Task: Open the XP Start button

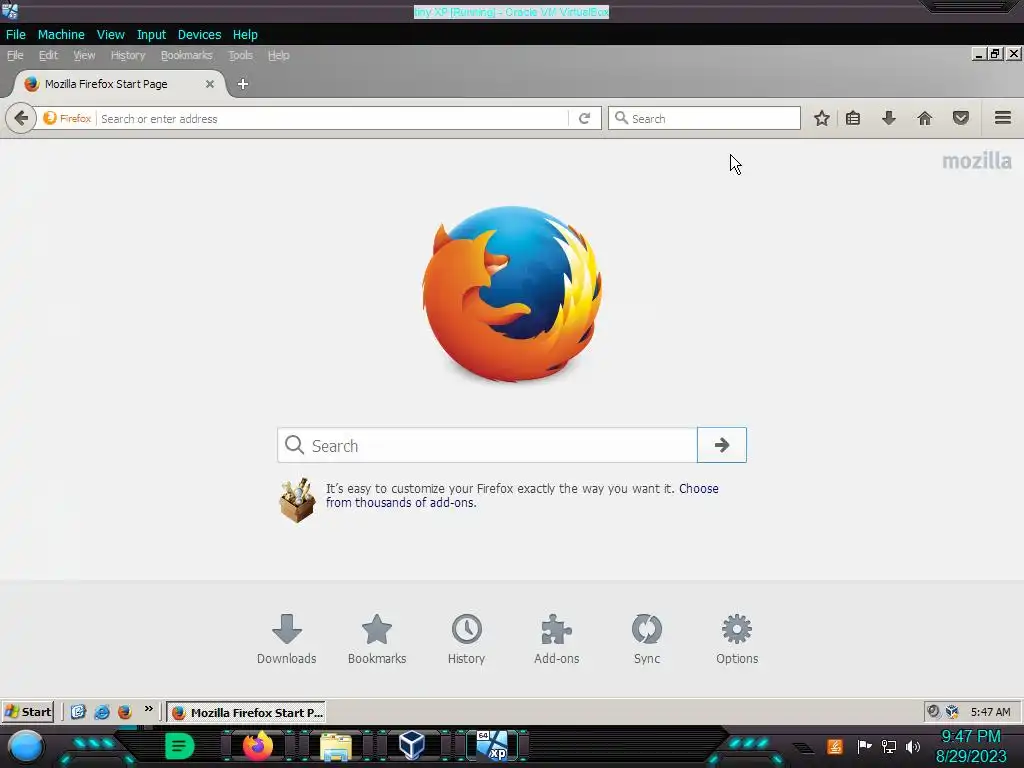Action: point(28,712)
